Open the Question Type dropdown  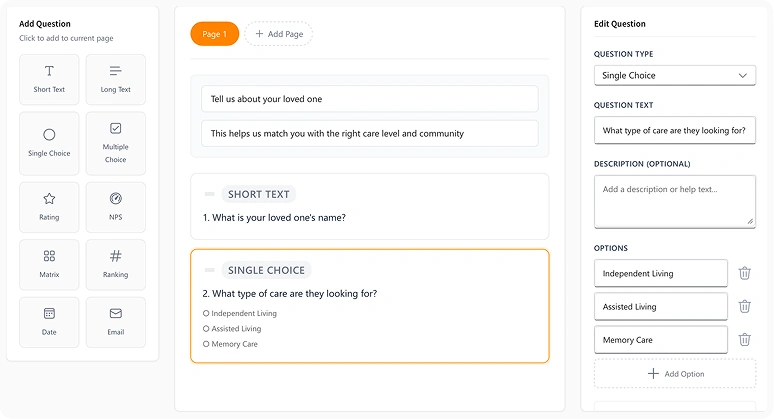point(674,75)
